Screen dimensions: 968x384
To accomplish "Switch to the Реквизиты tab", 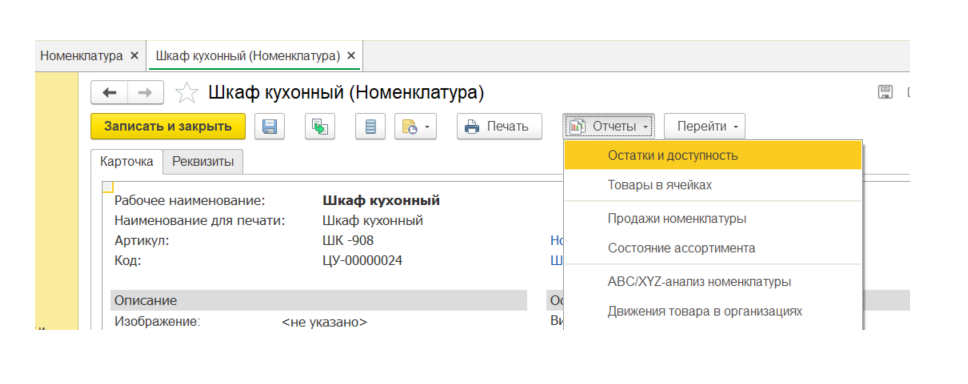I will (202, 162).
